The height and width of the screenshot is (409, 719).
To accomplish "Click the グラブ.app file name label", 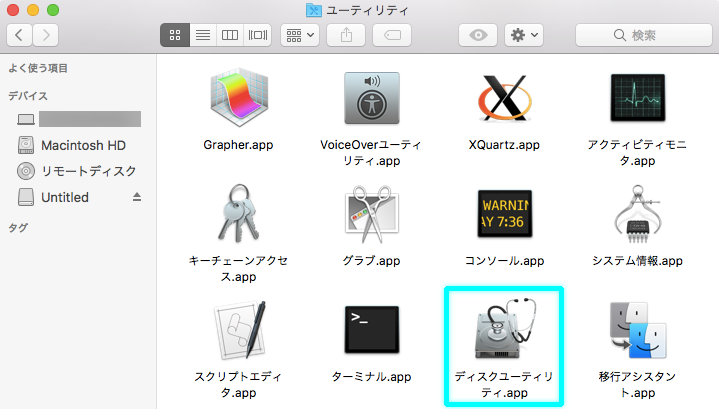I will (372, 261).
